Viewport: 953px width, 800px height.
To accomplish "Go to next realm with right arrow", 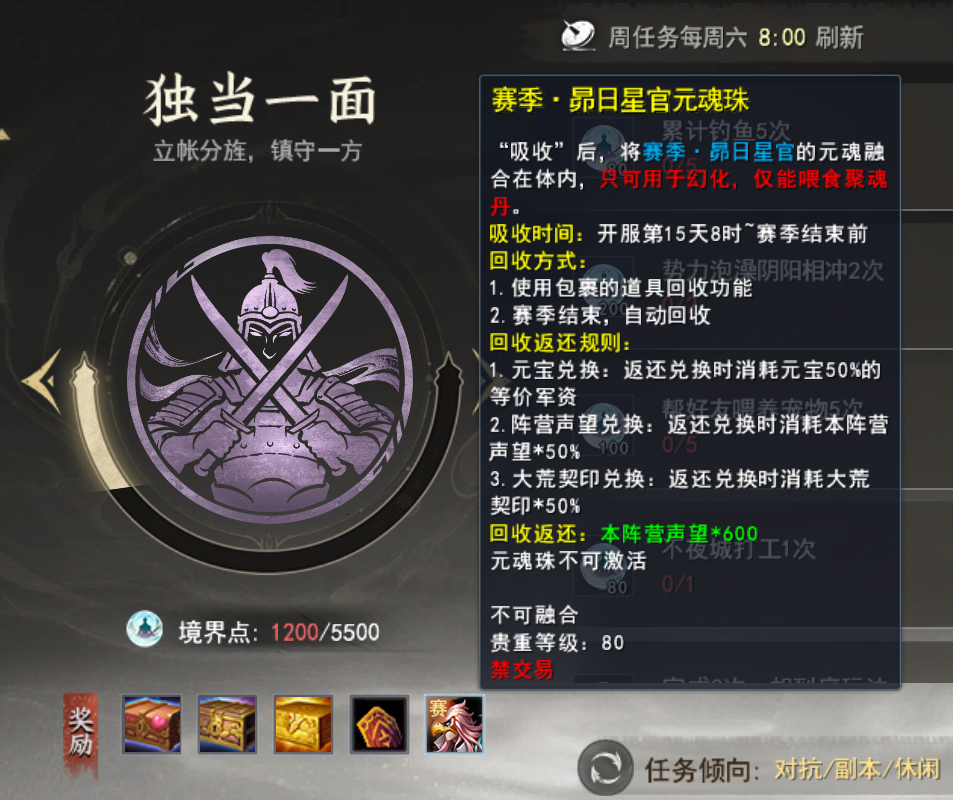I will point(477,382).
